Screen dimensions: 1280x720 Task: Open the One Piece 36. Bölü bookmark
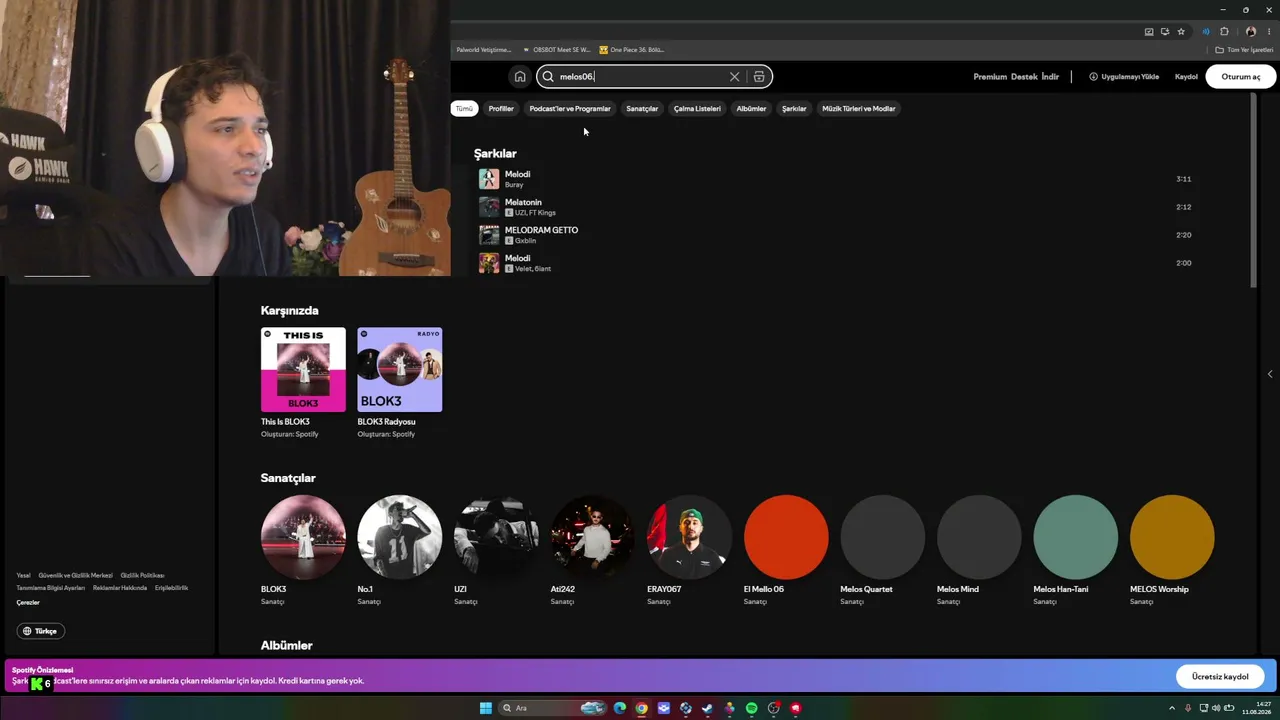click(632, 49)
